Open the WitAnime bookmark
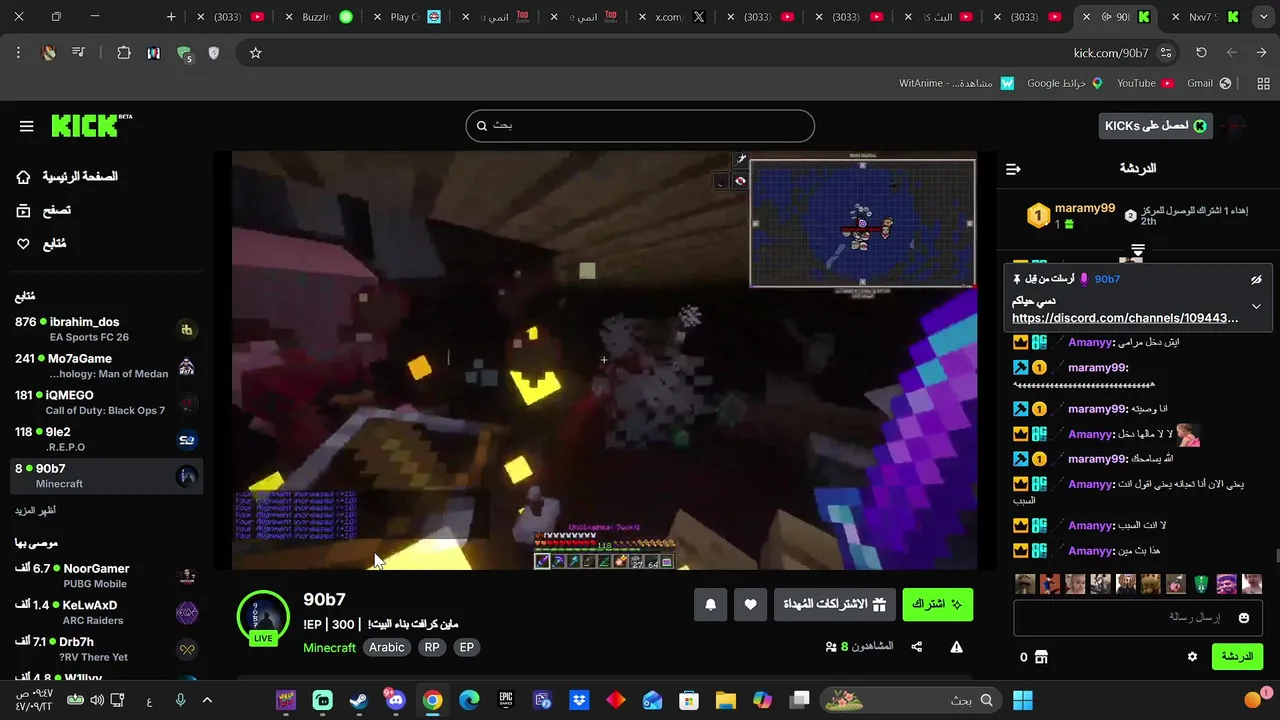The height and width of the screenshot is (720, 1280). pyautogui.click(x=956, y=83)
